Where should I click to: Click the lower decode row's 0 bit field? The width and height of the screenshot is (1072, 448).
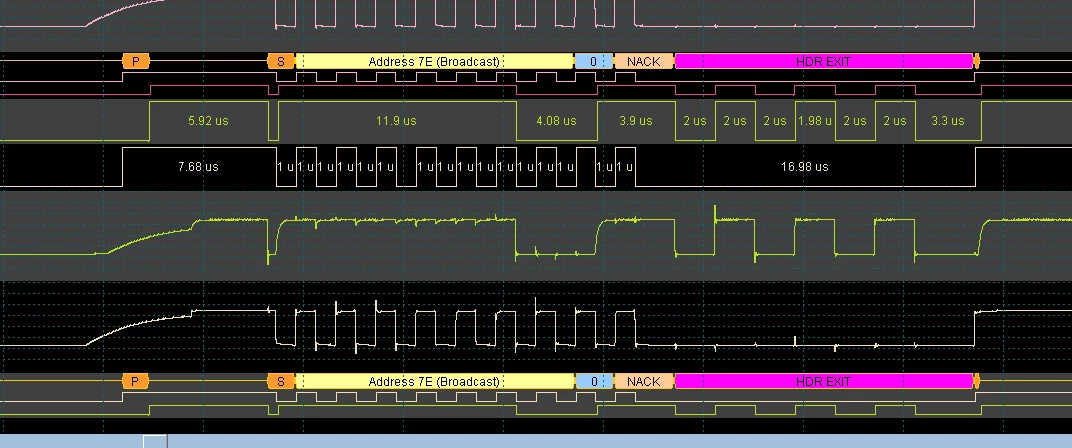point(593,382)
